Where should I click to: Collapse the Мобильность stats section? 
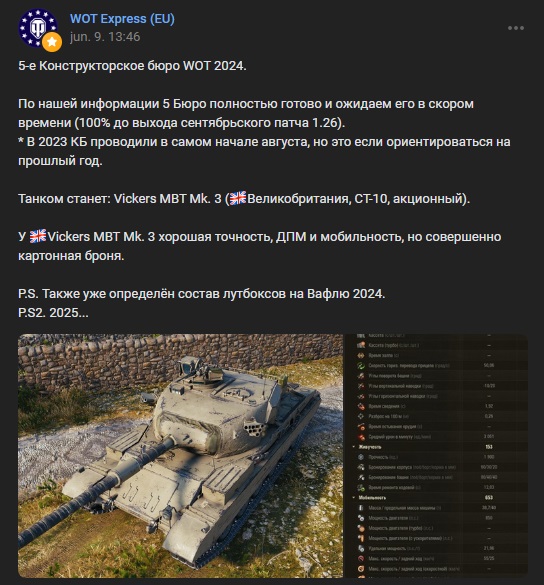click(x=354, y=497)
